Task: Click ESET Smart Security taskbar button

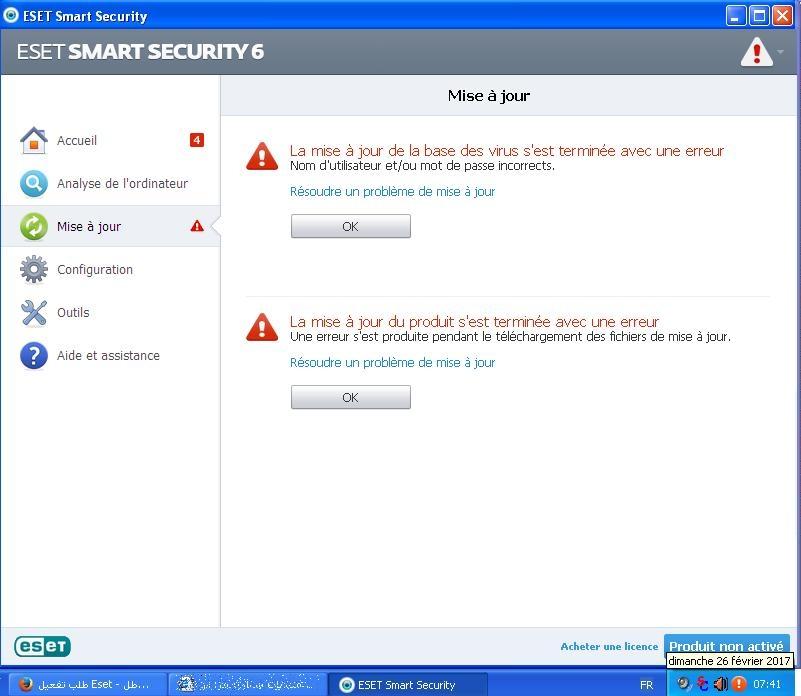Action: click(x=407, y=684)
